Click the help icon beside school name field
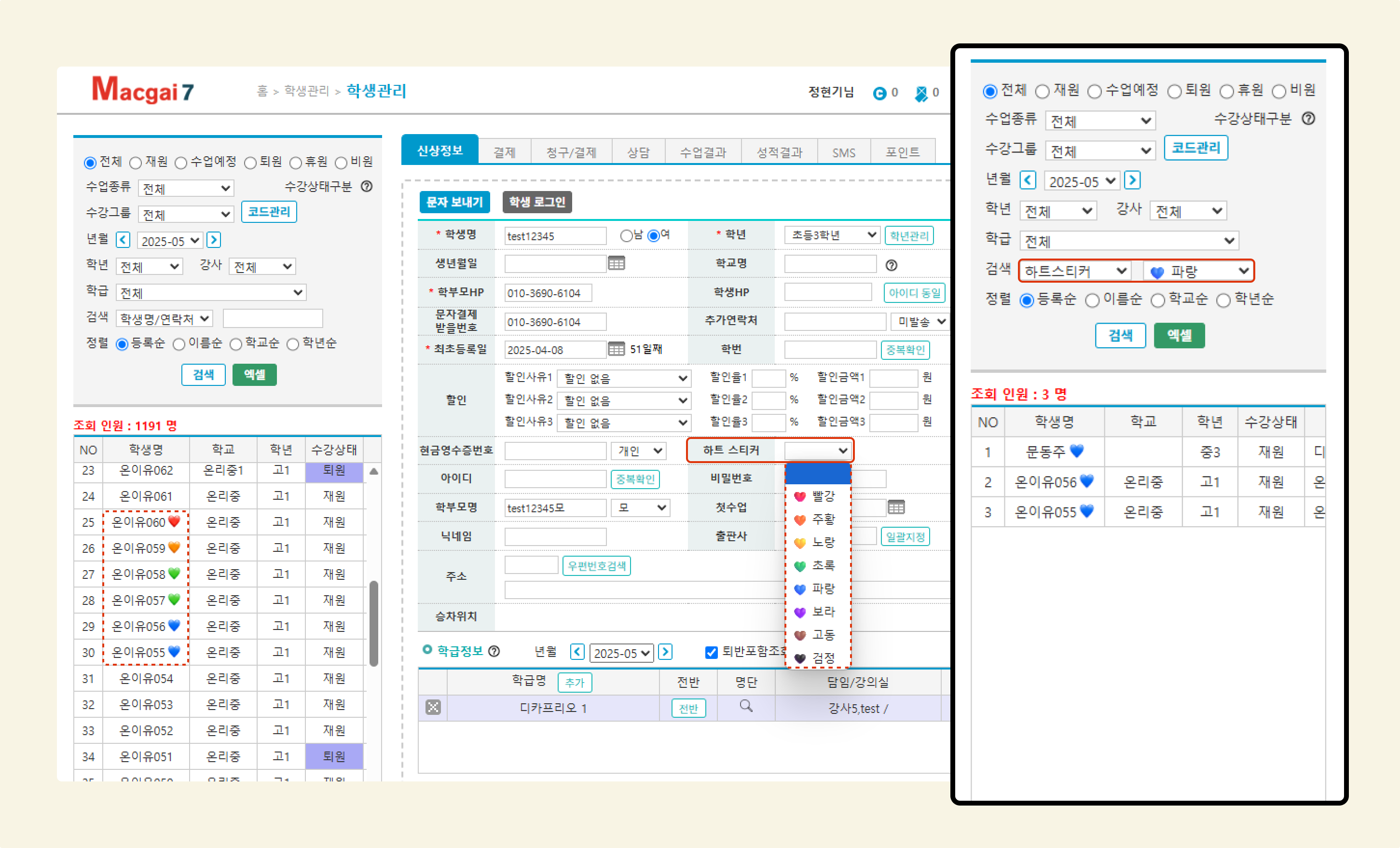 tap(892, 265)
